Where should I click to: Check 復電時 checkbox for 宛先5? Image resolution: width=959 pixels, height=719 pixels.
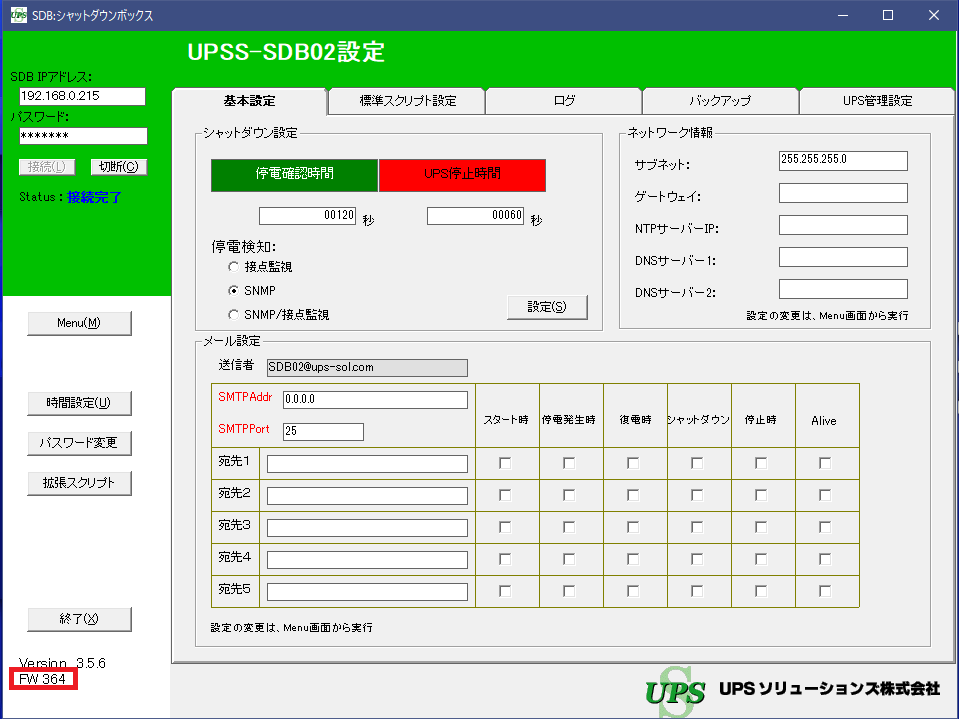click(x=633, y=591)
